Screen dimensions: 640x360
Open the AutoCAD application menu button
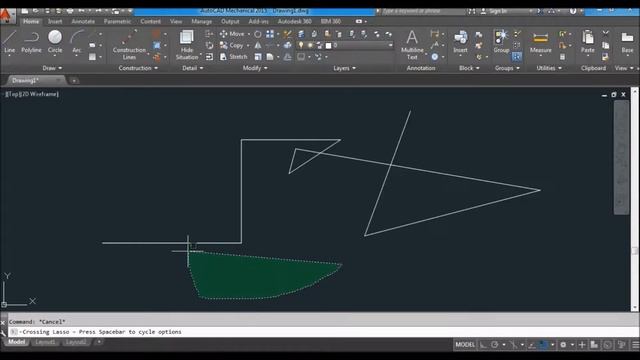pyautogui.click(x=6, y=16)
